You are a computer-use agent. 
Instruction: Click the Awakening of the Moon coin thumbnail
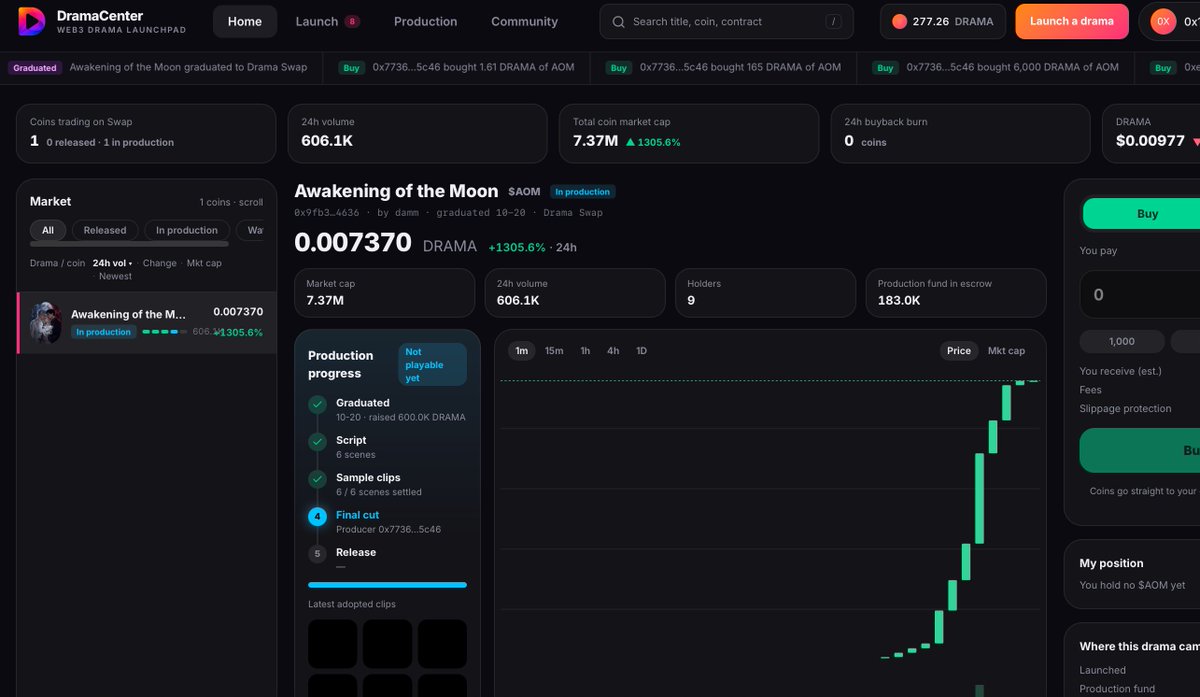pos(46,323)
